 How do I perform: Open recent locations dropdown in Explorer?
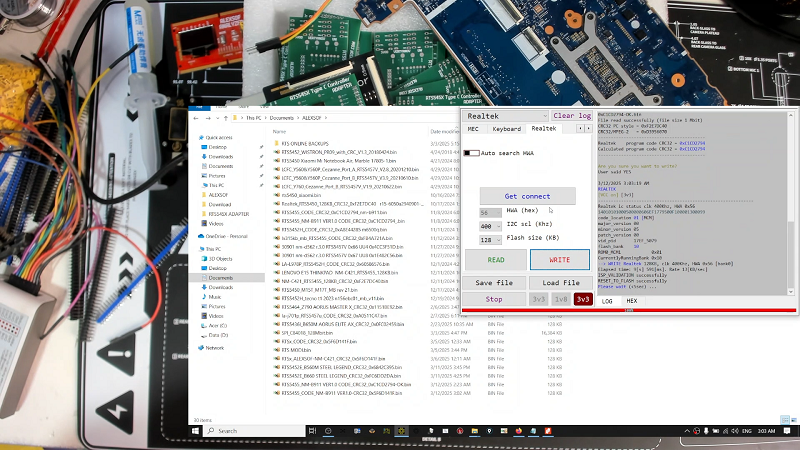pyautogui.click(x=218, y=118)
